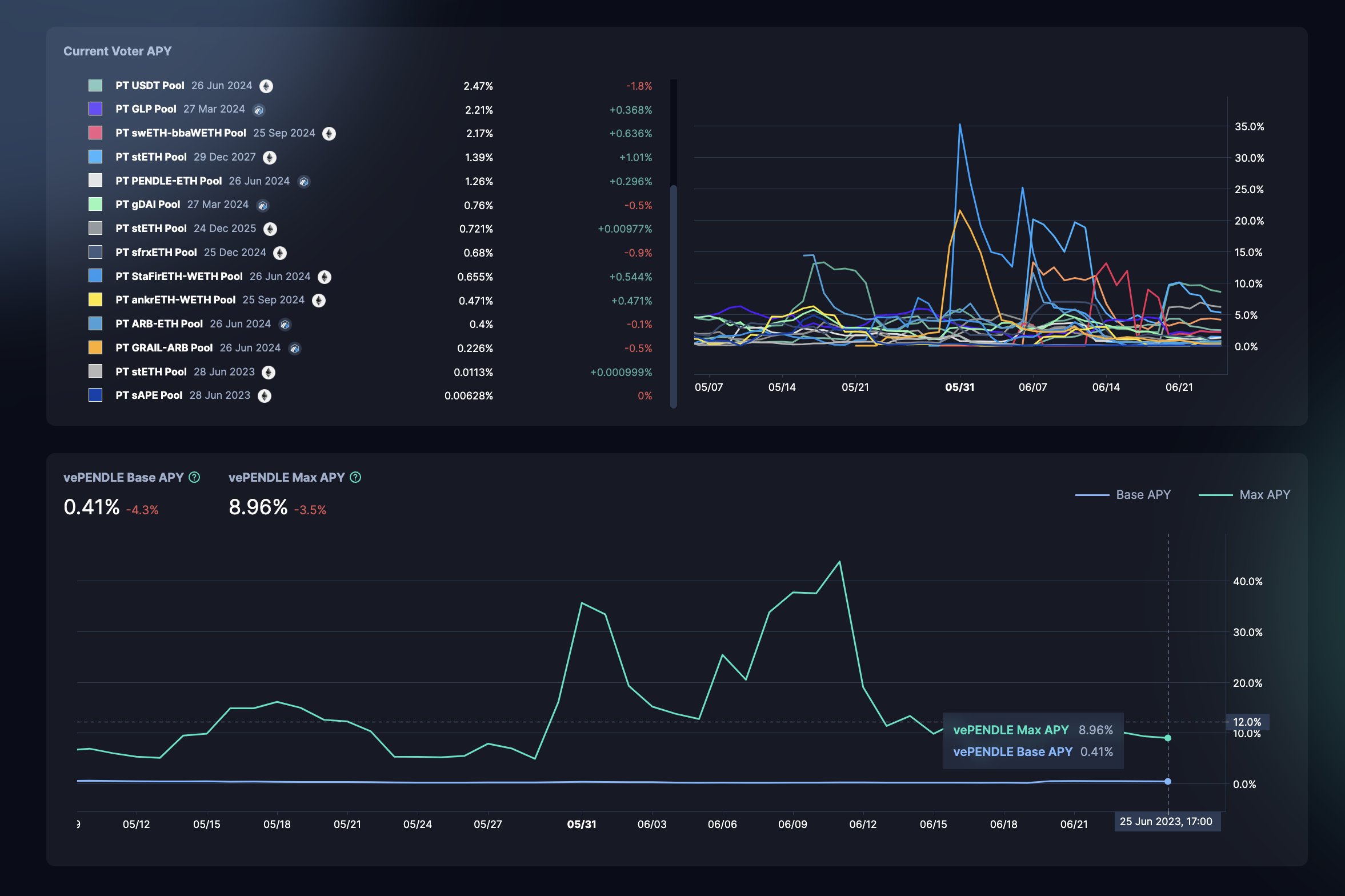Click the -3.5% change next to Max APY

pos(310,510)
